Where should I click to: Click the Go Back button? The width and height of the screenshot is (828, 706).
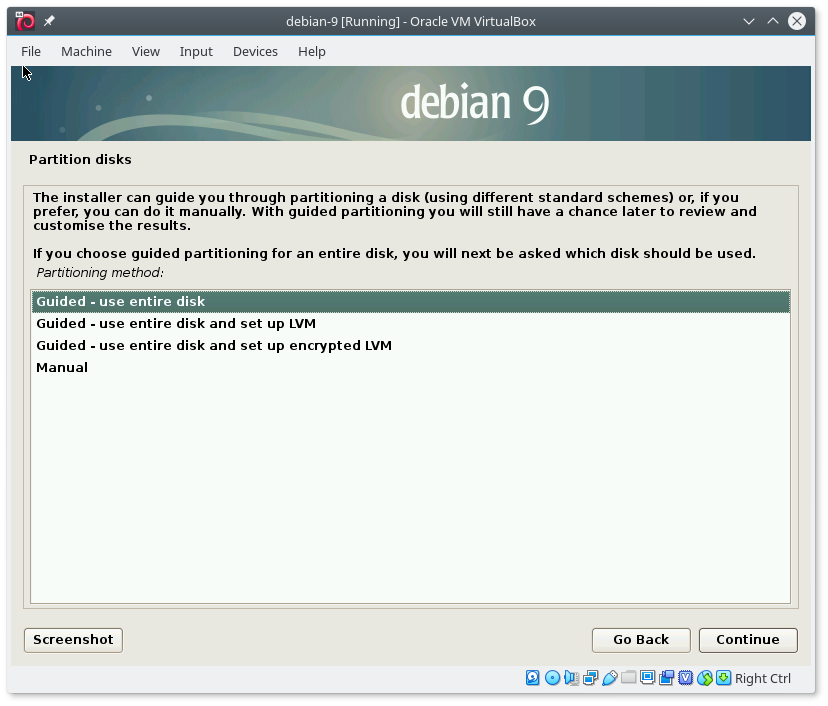[641, 640]
